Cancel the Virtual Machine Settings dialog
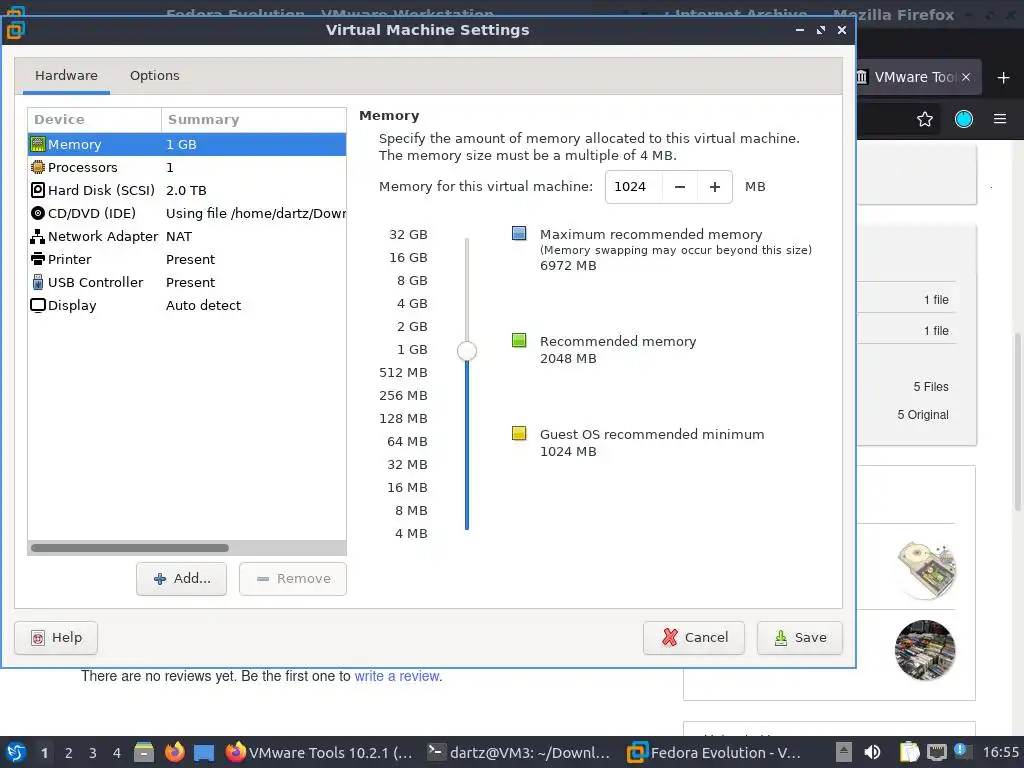 (694, 637)
